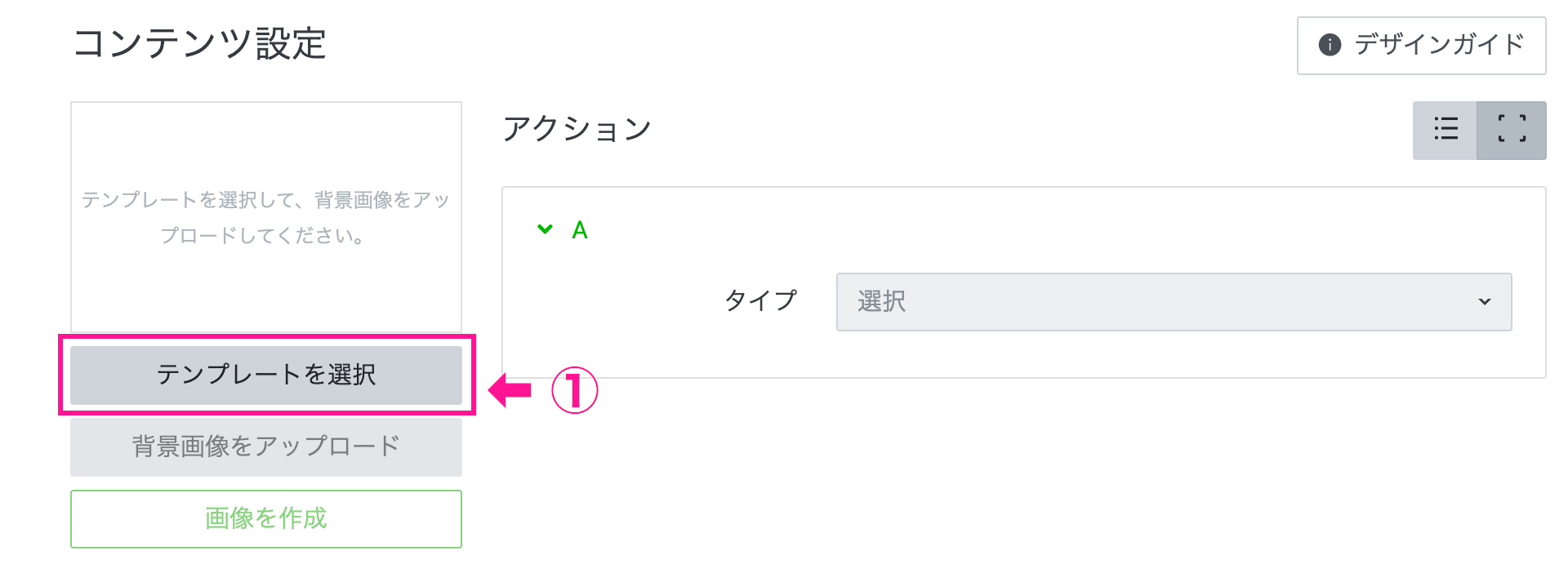Select the green A action label
This screenshot has width=1568, height=573.
click(580, 230)
